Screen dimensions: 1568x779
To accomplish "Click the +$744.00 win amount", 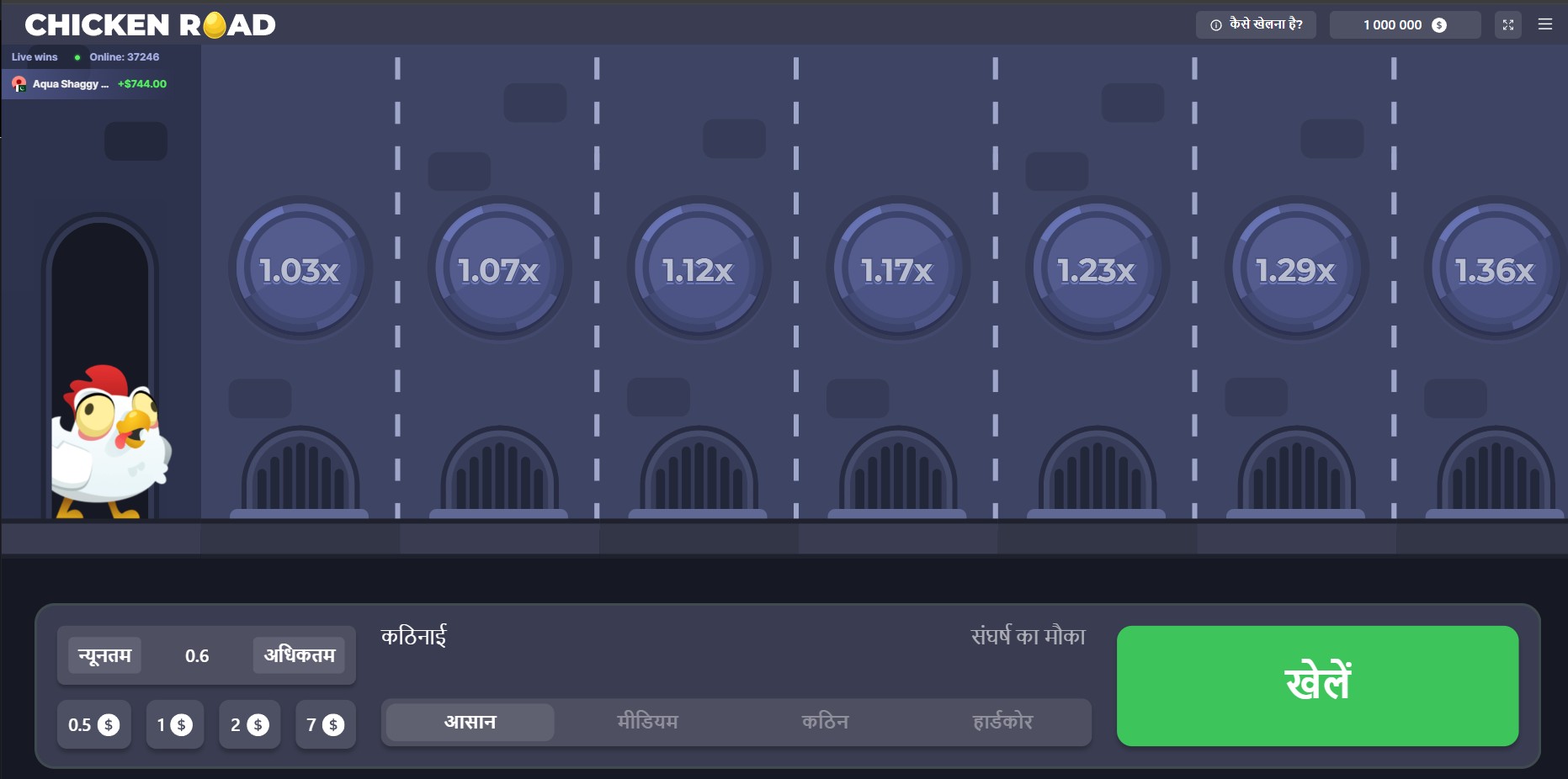I will (142, 84).
